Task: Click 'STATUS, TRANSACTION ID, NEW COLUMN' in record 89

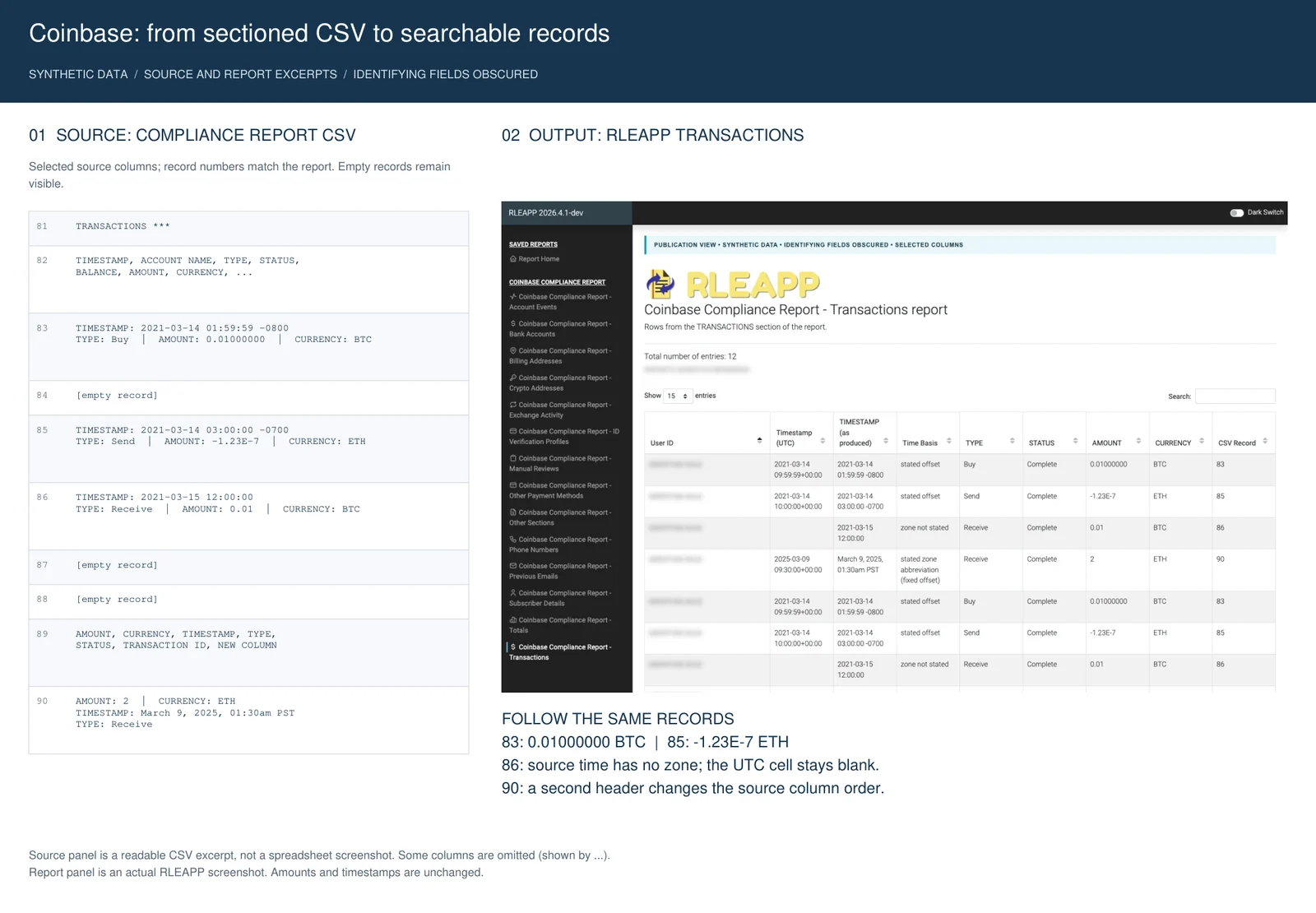Action: click(x=176, y=646)
